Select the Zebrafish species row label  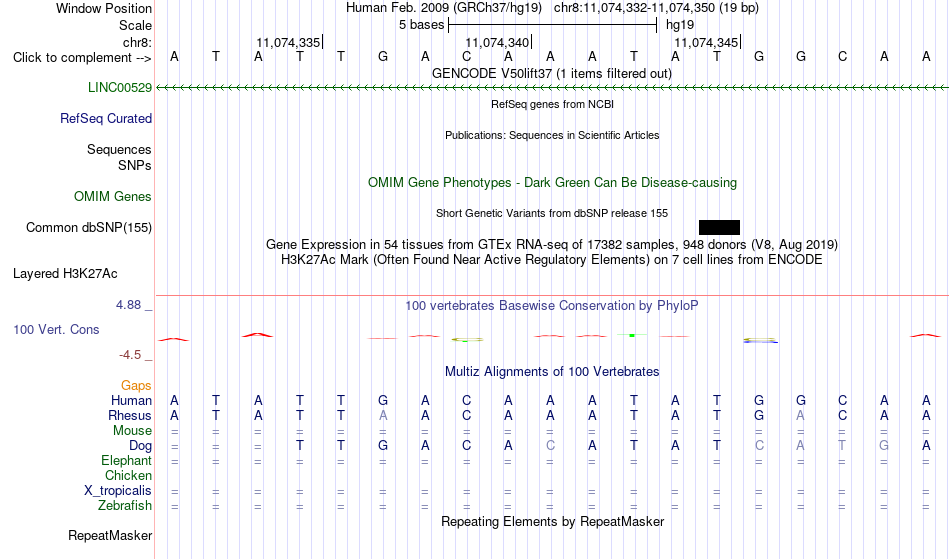point(125,505)
